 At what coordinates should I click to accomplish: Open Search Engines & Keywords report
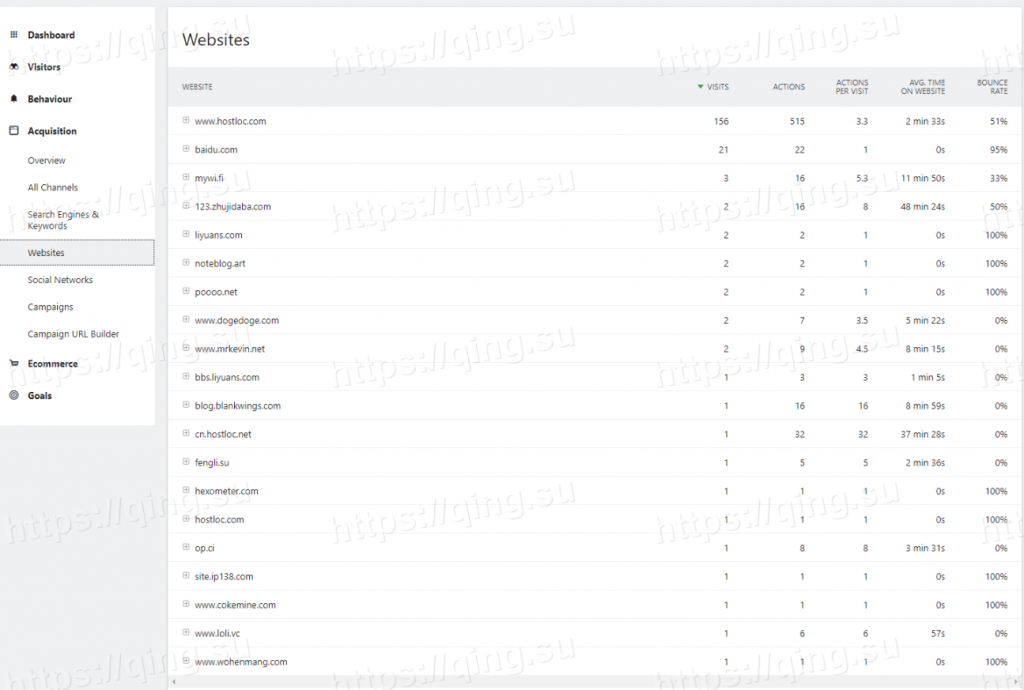click(x=63, y=220)
